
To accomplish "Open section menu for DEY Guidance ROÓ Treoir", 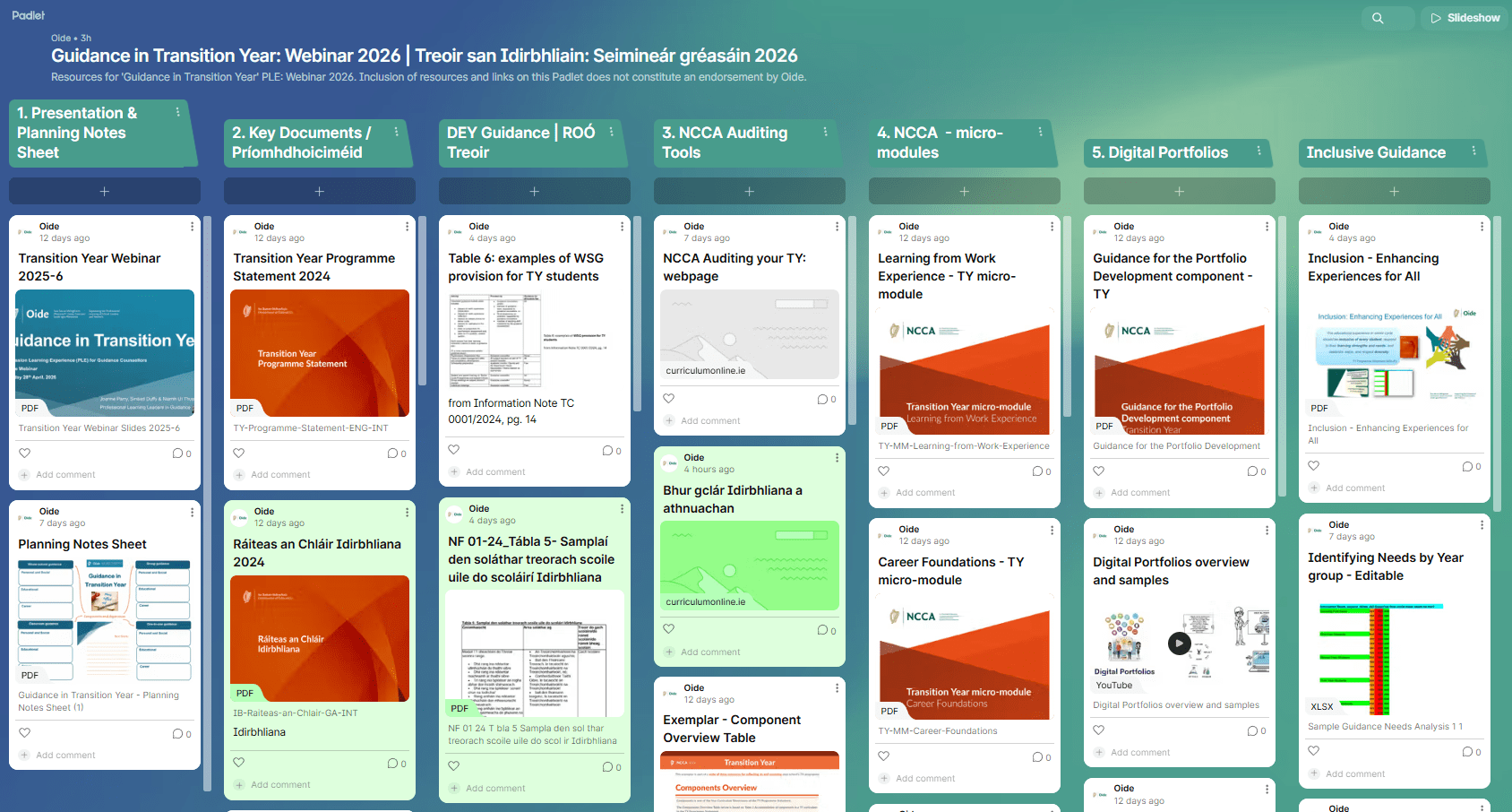I will (612, 132).
